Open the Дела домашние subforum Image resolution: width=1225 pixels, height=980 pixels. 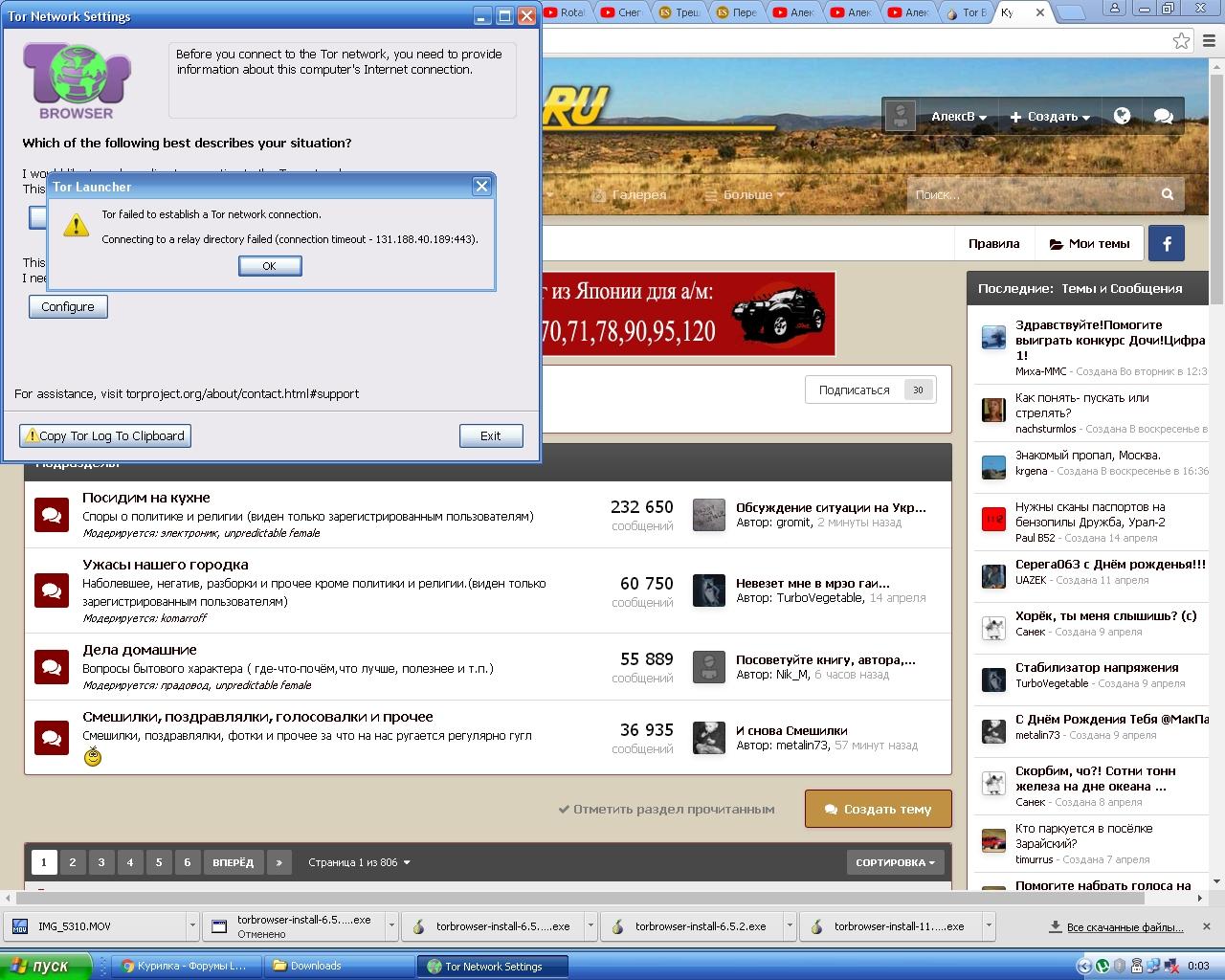point(140,650)
